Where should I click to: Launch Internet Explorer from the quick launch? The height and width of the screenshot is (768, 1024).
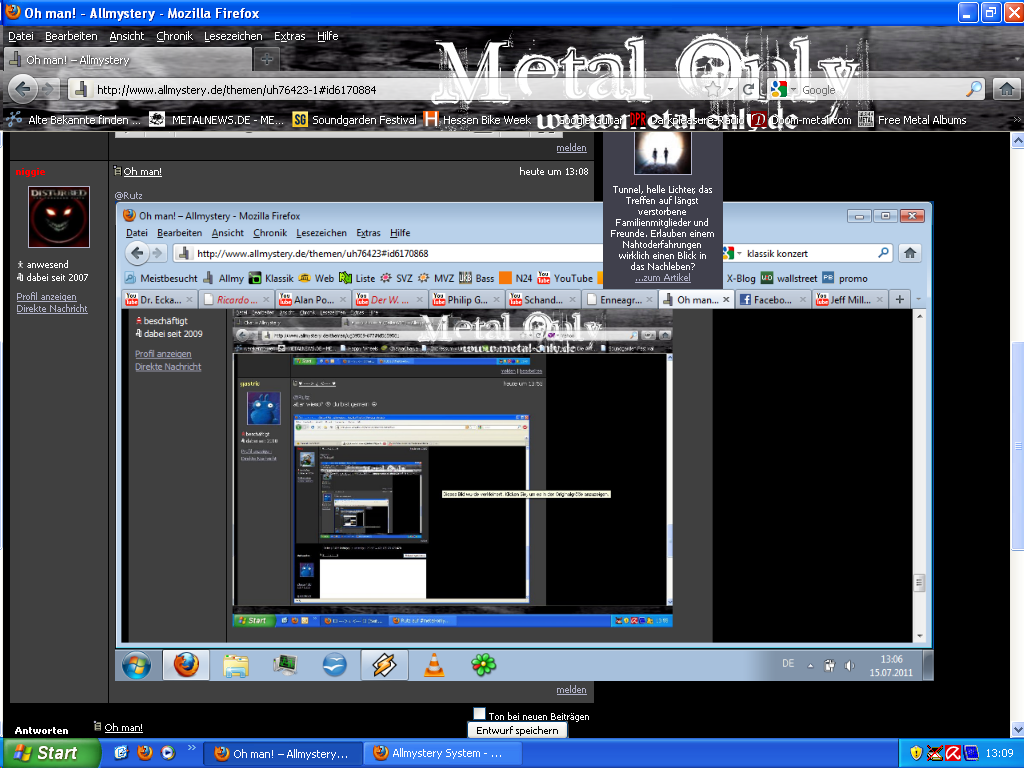click(121, 752)
